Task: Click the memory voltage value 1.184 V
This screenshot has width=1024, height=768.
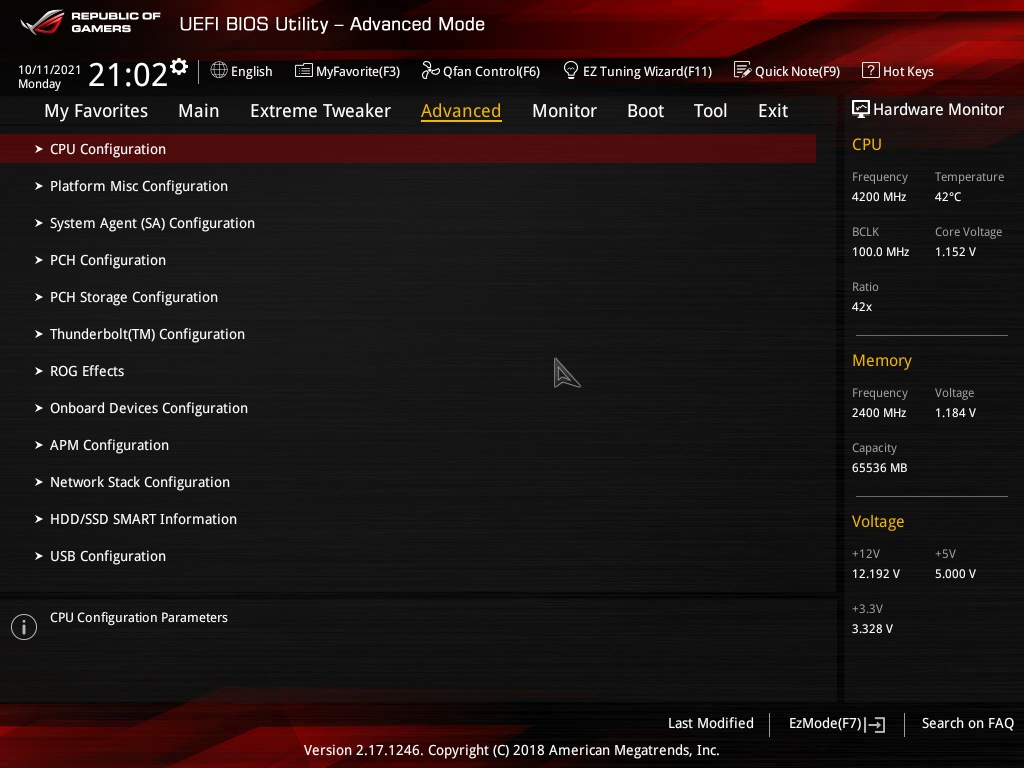Action: [x=955, y=413]
